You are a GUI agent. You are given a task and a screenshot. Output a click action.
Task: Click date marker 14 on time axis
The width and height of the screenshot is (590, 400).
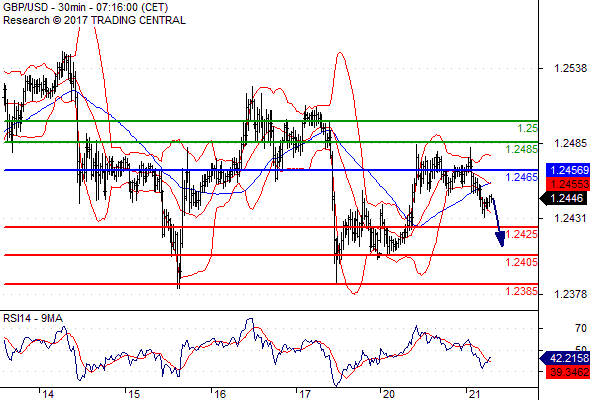(x=48, y=394)
